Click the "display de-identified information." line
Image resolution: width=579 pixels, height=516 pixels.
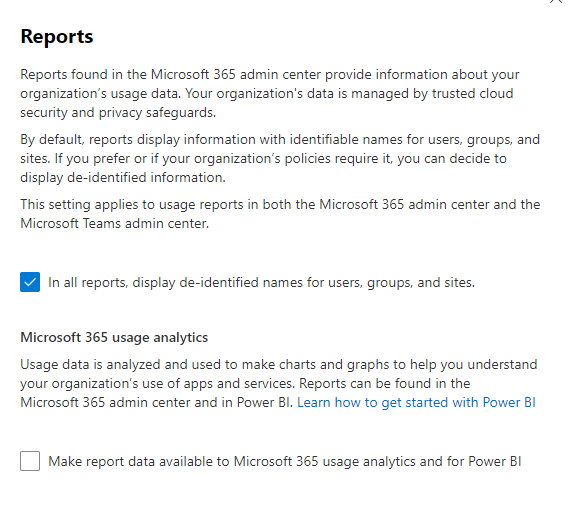(123, 178)
